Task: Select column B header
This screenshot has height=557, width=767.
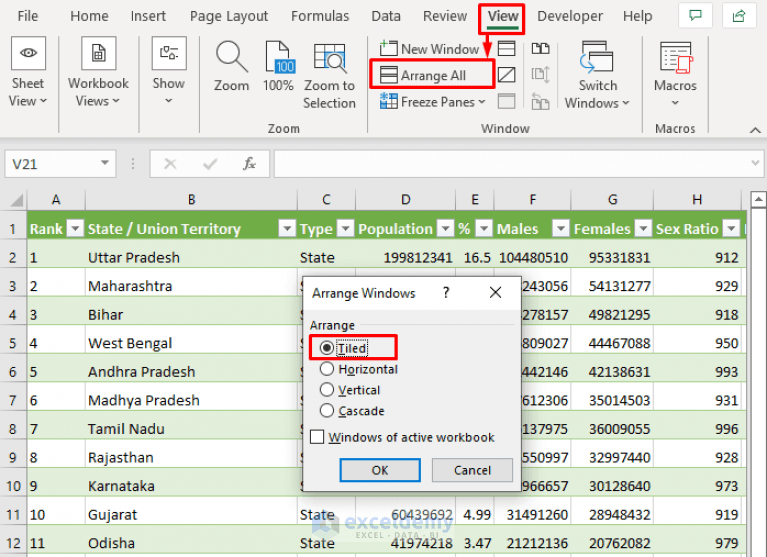Action: 191,200
